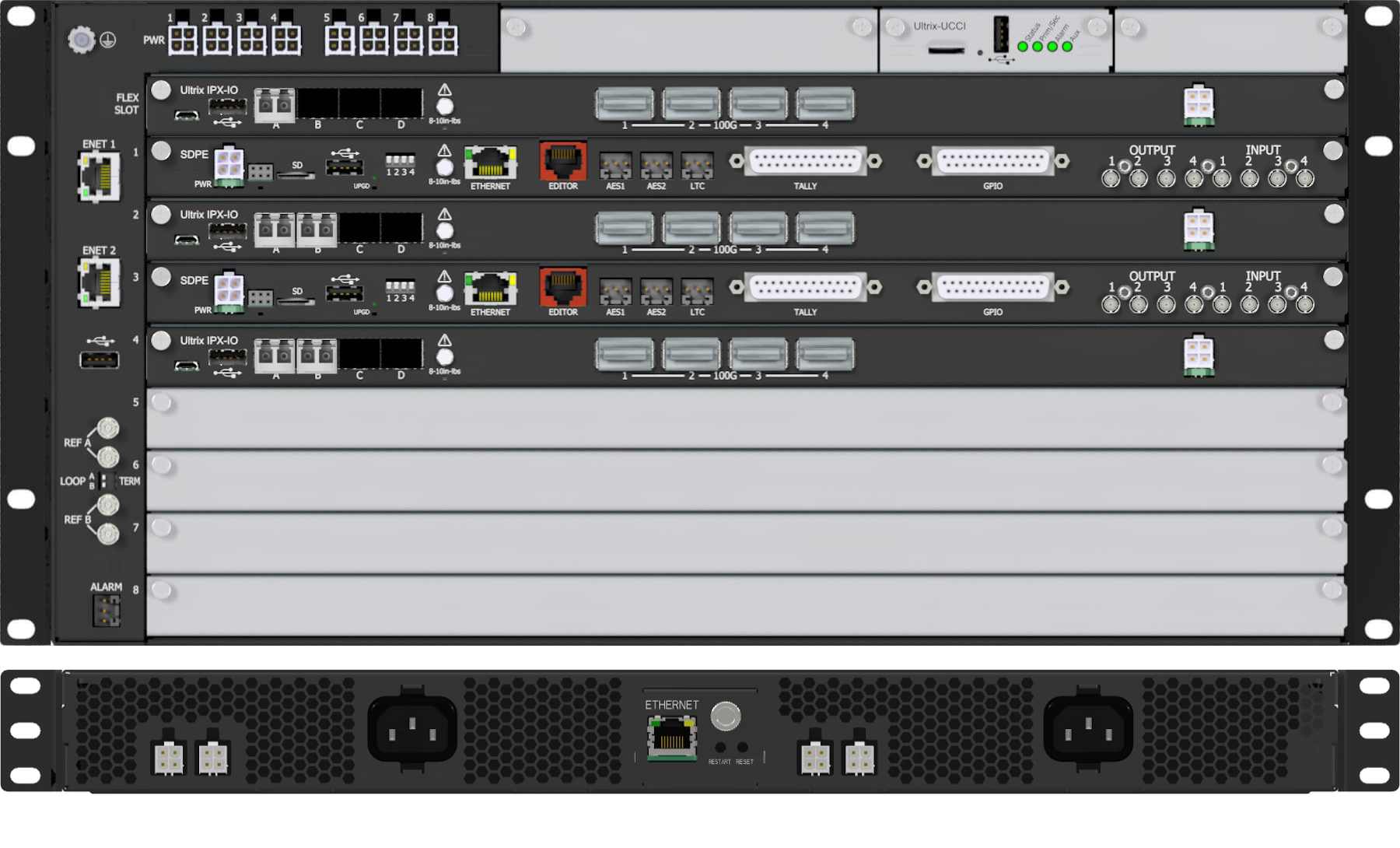This screenshot has width=1400, height=848.
Task: Select the LTC connector on slot 1
Action: click(x=697, y=166)
